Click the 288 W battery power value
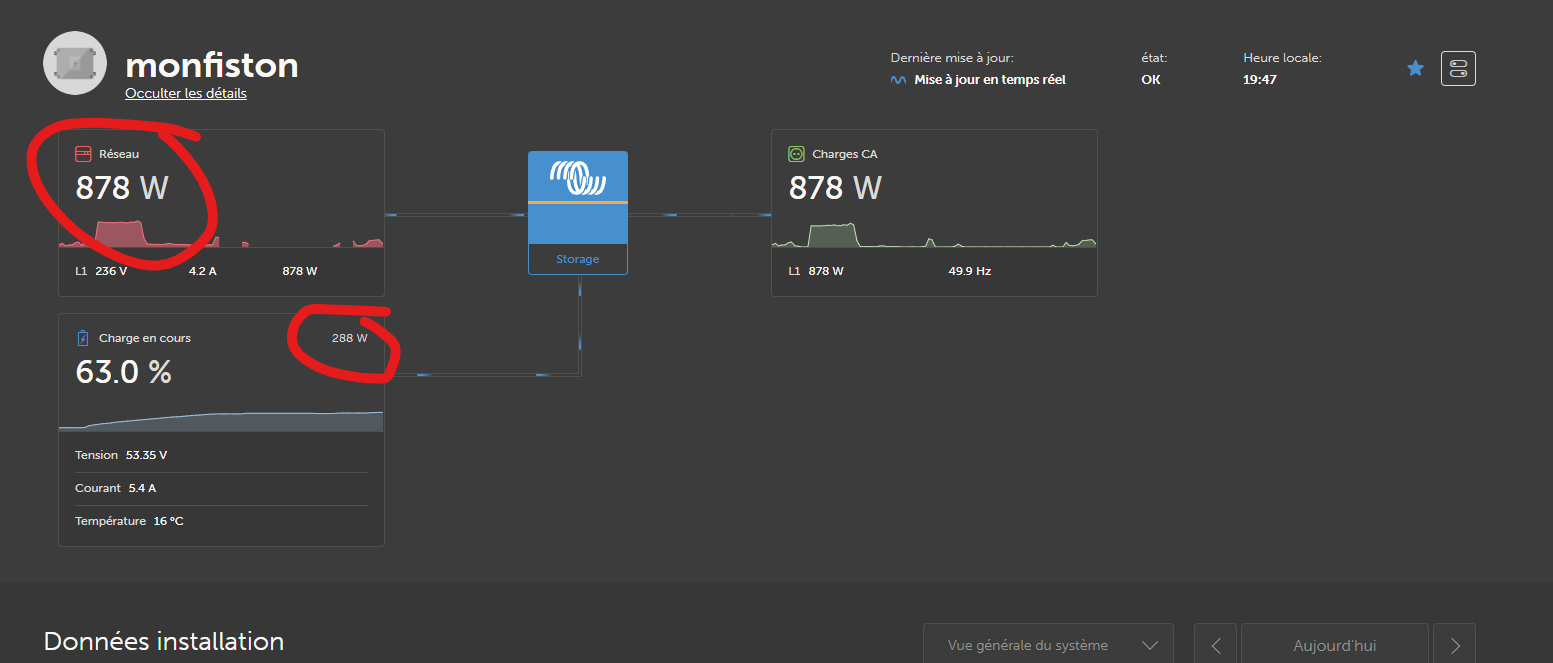The width and height of the screenshot is (1553, 663). [349, 338]
